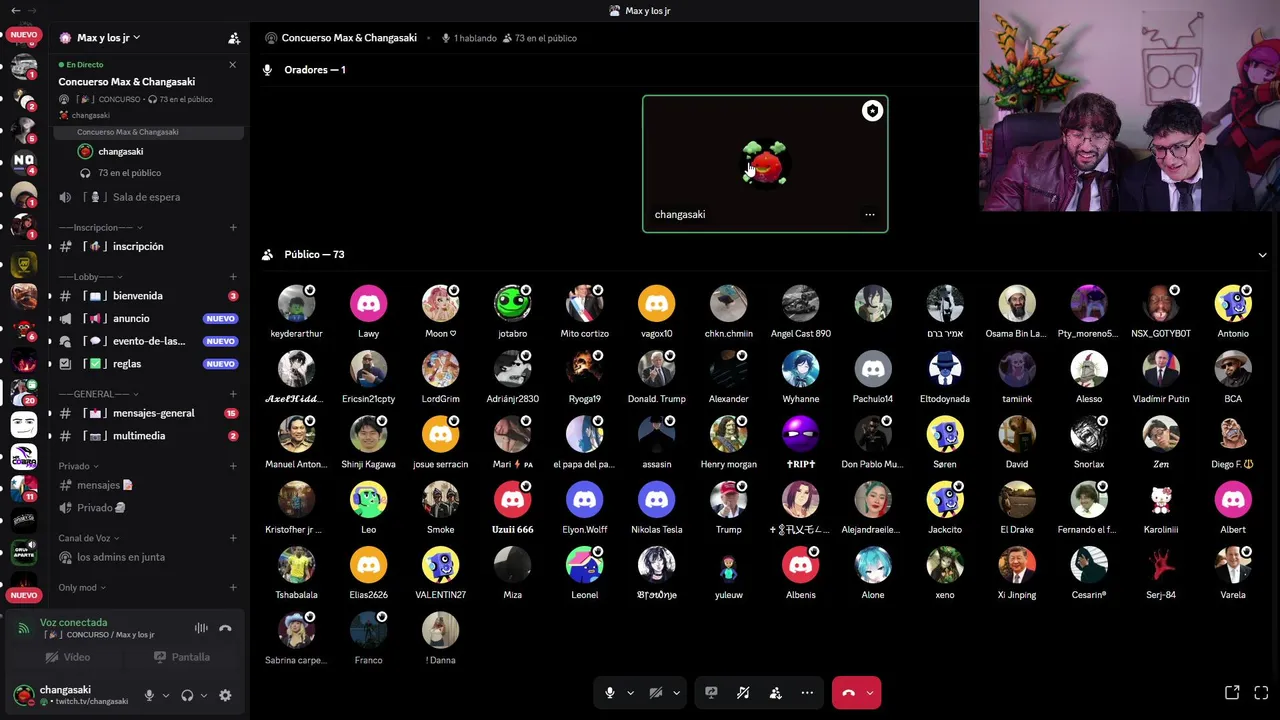Add channel with plus beside Canal de Voz
Viewport: 1280px width, 720px height.
coord(233,538)
